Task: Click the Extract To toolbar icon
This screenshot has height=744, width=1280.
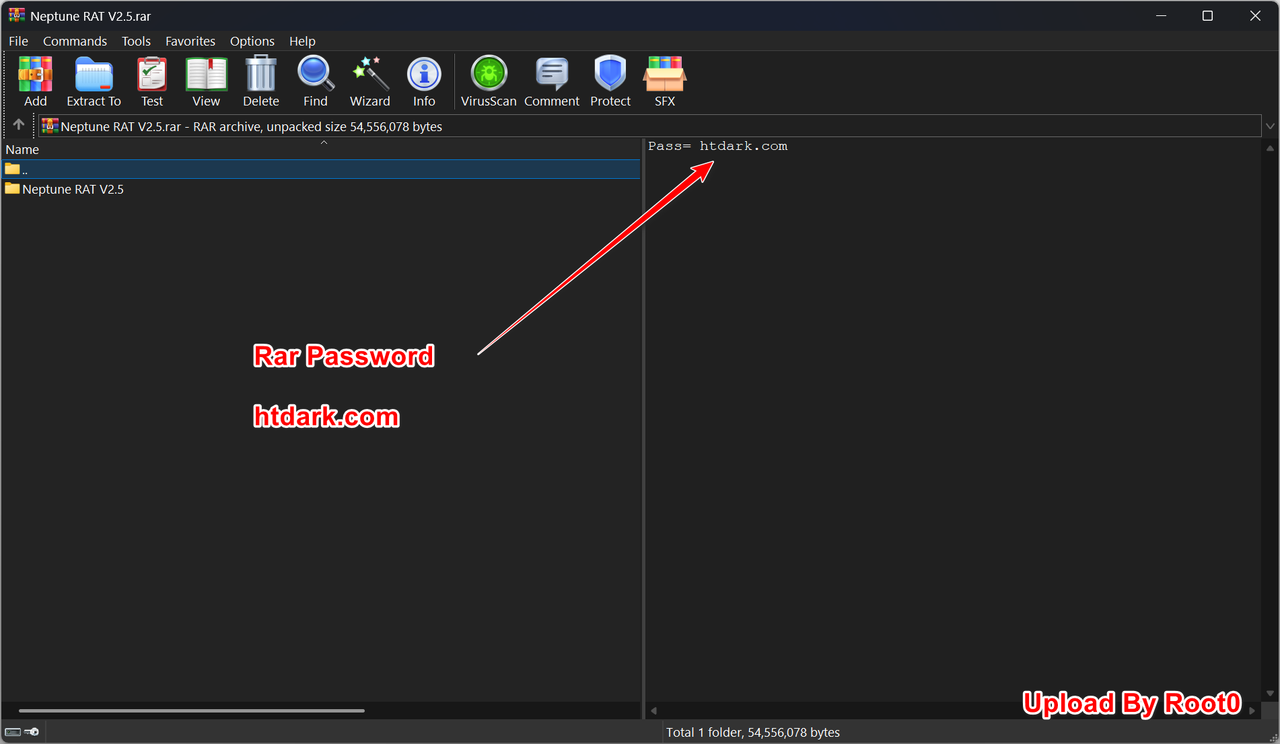Action: [x=94, y=81]
